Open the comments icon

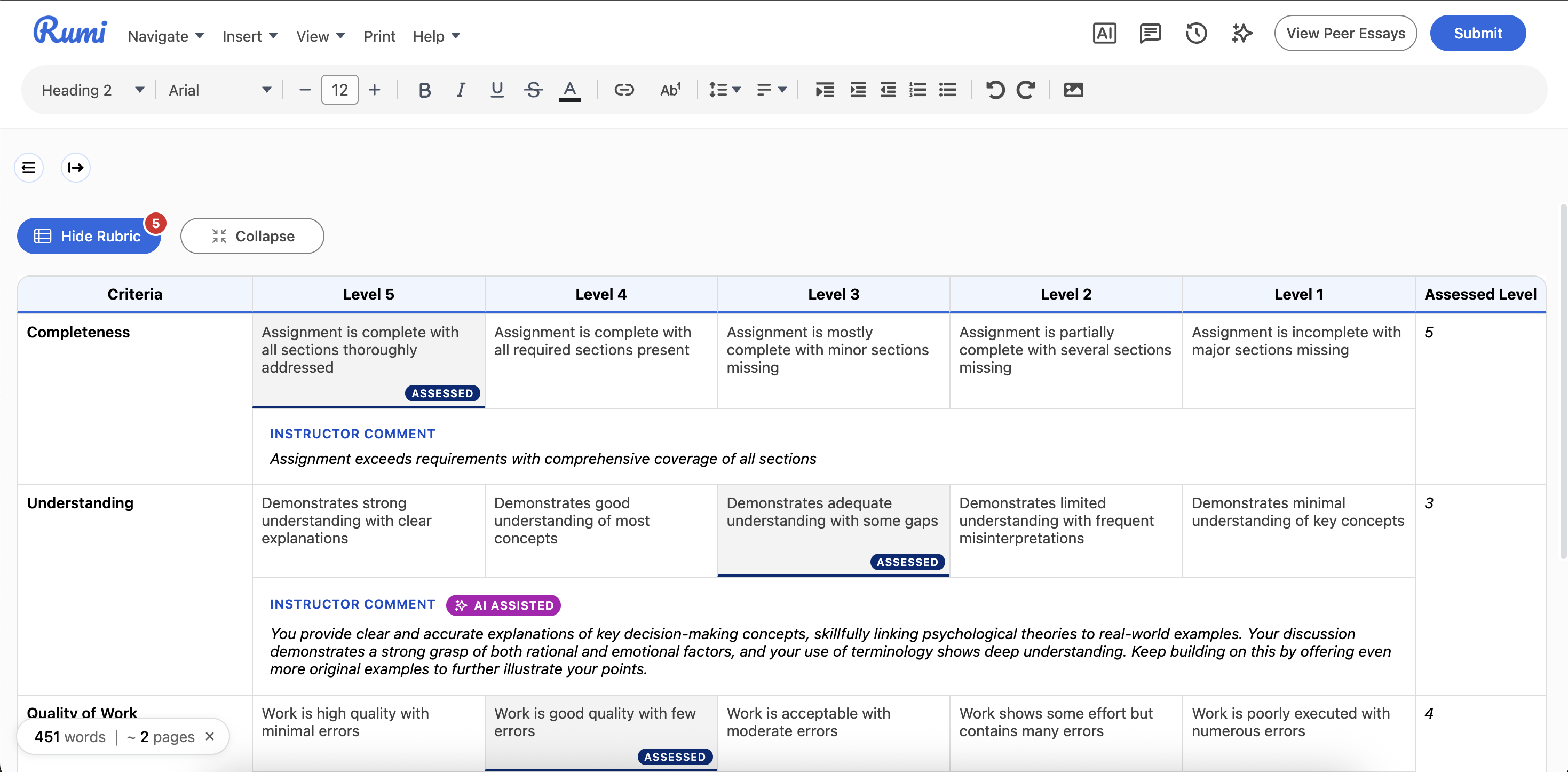point(1150,34)
